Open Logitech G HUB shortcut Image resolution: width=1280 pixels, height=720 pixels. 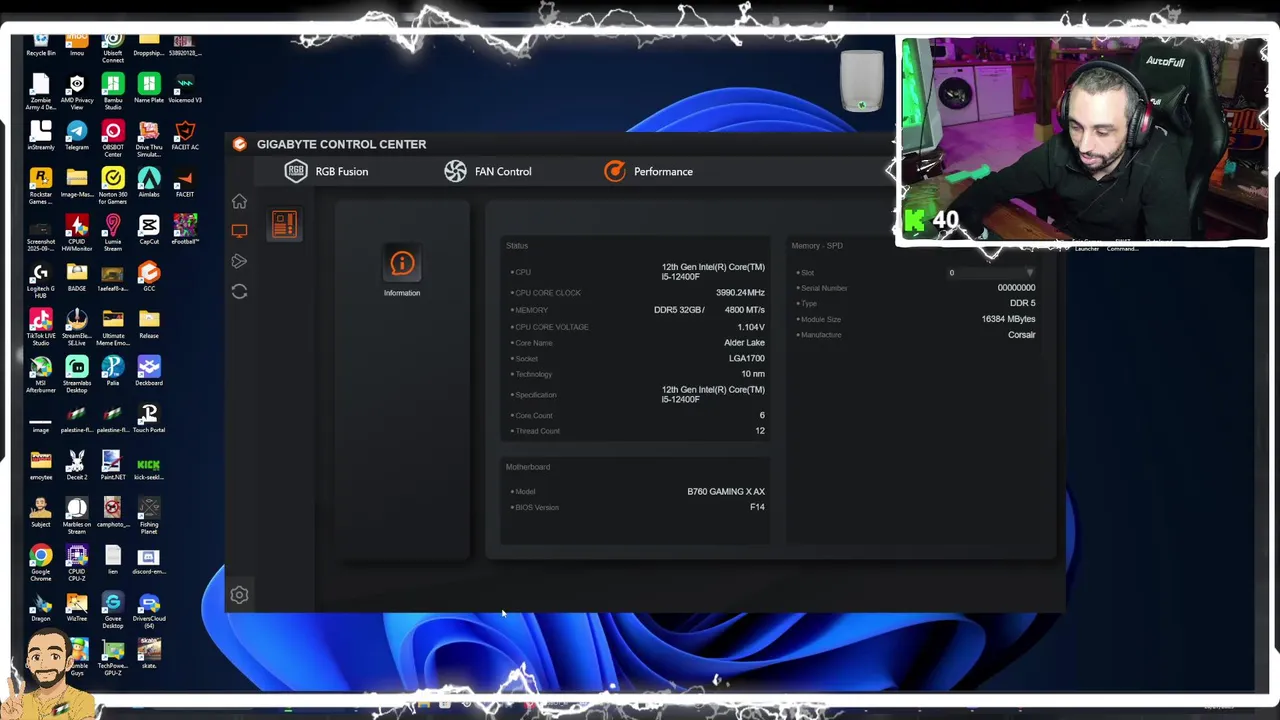click(x=41, y=280)
